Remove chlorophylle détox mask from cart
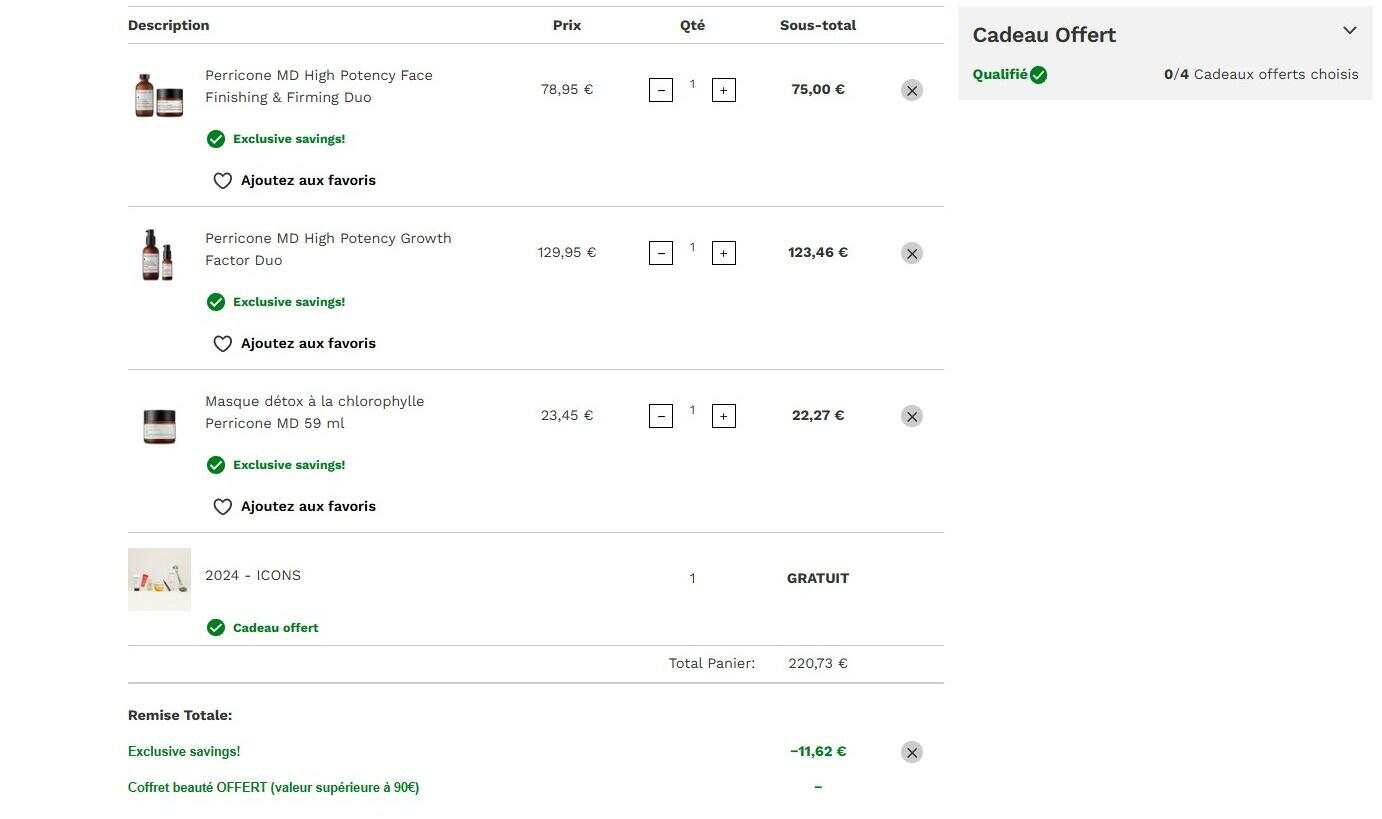The image size is (1382, 819). point(911,416)
